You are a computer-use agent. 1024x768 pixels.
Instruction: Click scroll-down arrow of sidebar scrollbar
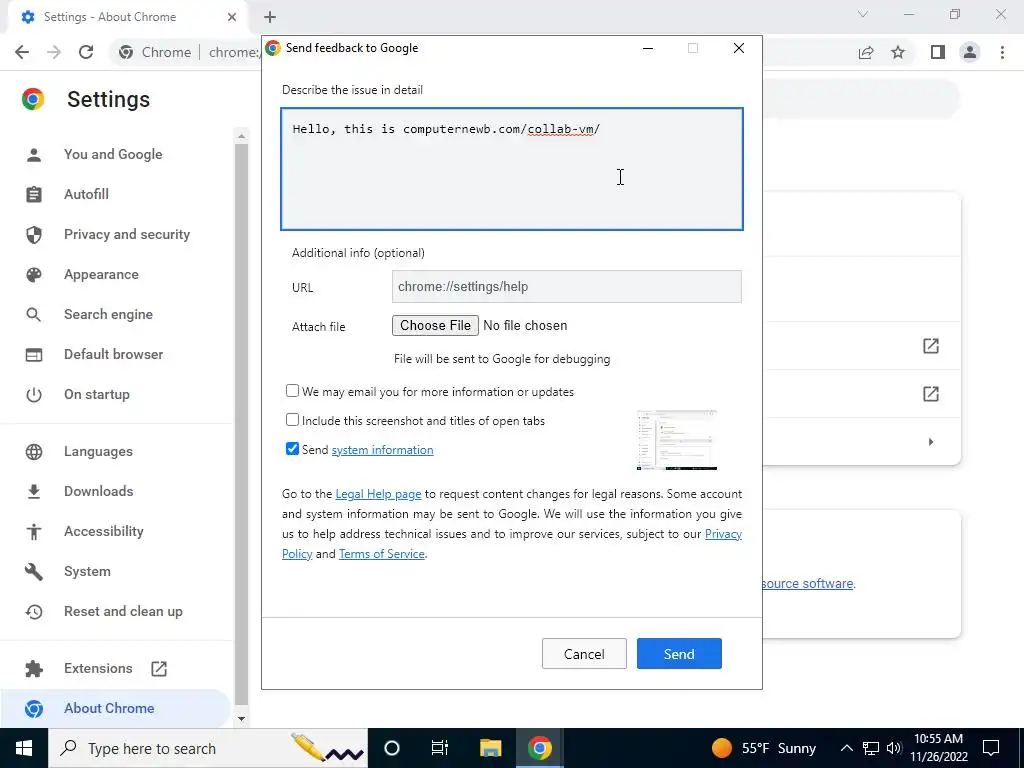coord(242,718)
